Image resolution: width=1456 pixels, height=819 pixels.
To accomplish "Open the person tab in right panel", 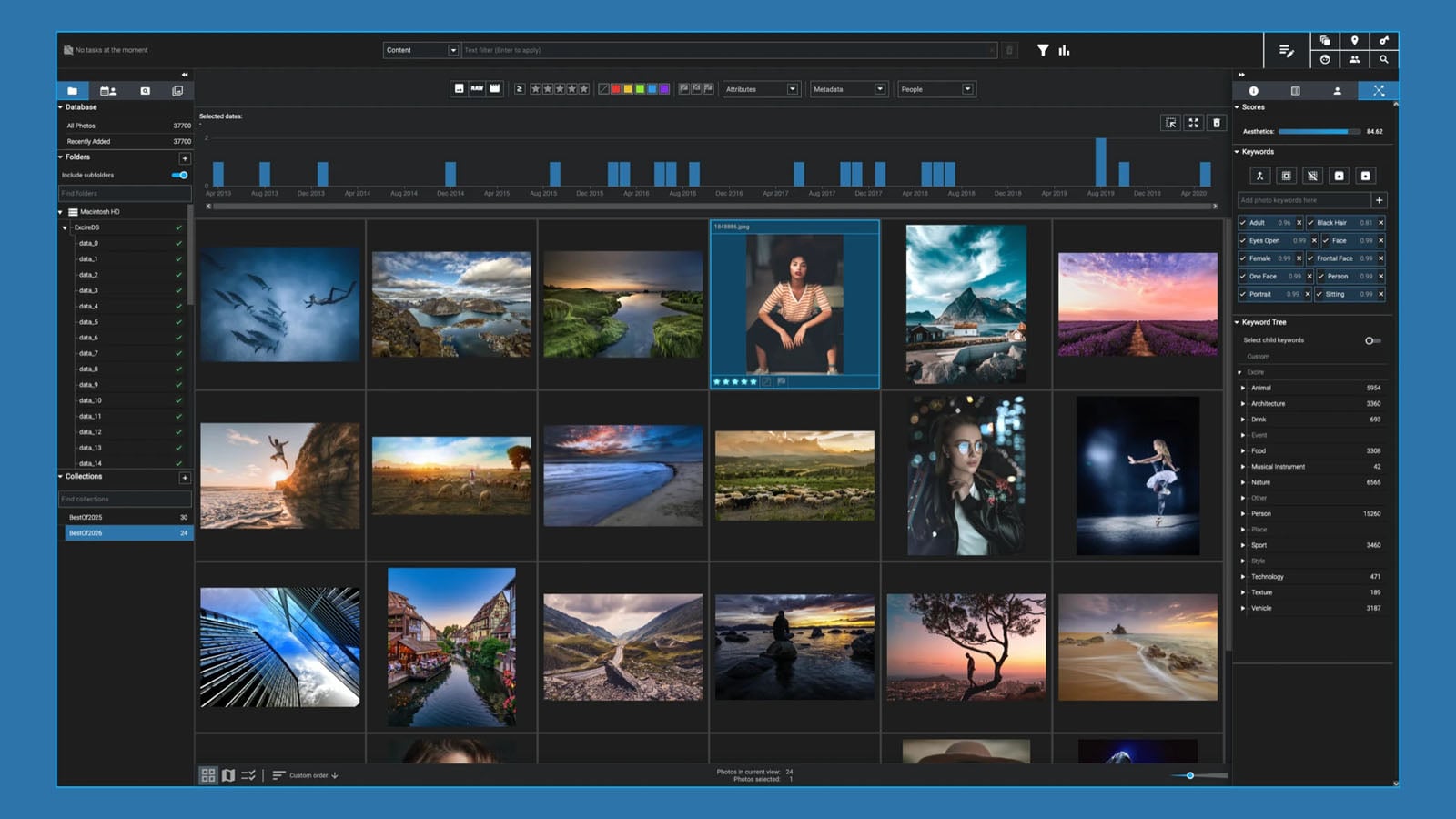I will coord(1337,91).
